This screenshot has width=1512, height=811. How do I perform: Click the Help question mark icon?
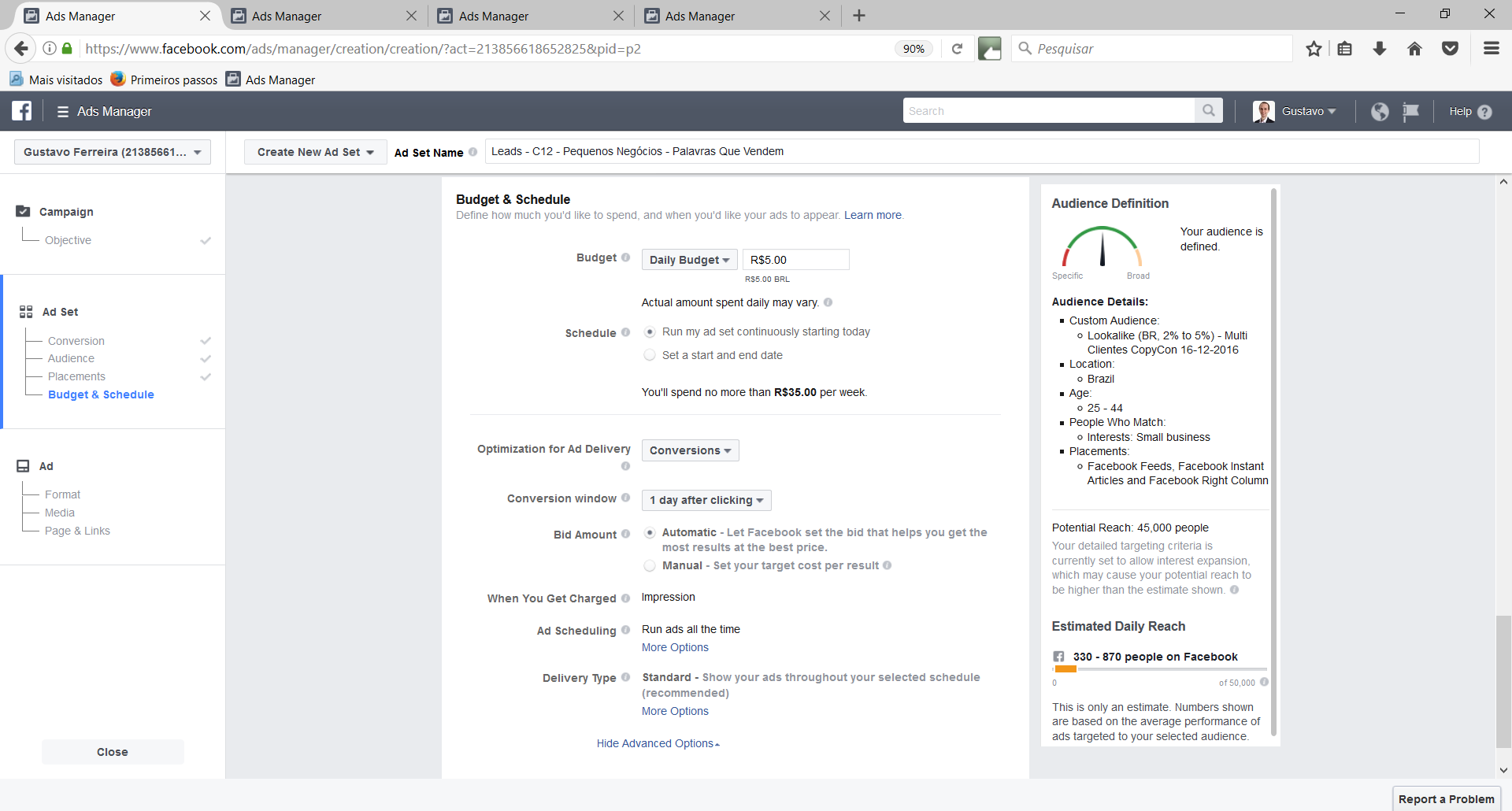pos(1485,112)
